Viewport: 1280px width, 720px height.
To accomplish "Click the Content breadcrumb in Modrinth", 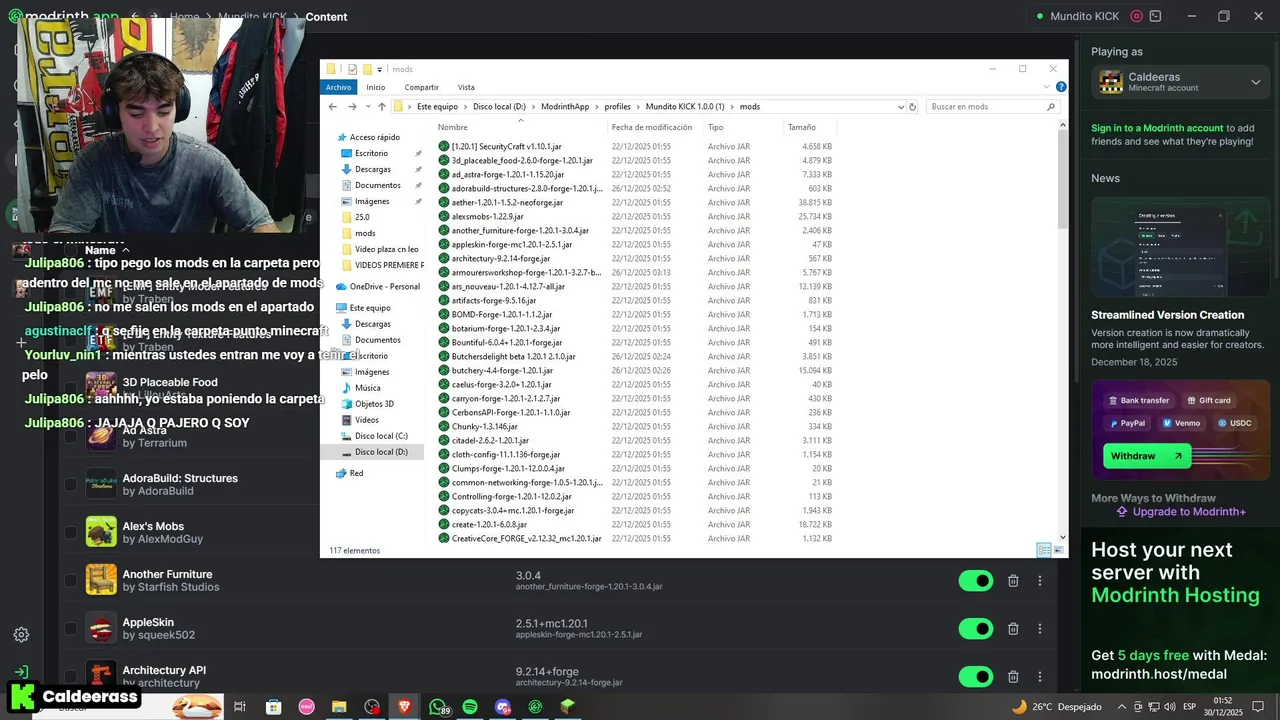I will pos(327,17).
